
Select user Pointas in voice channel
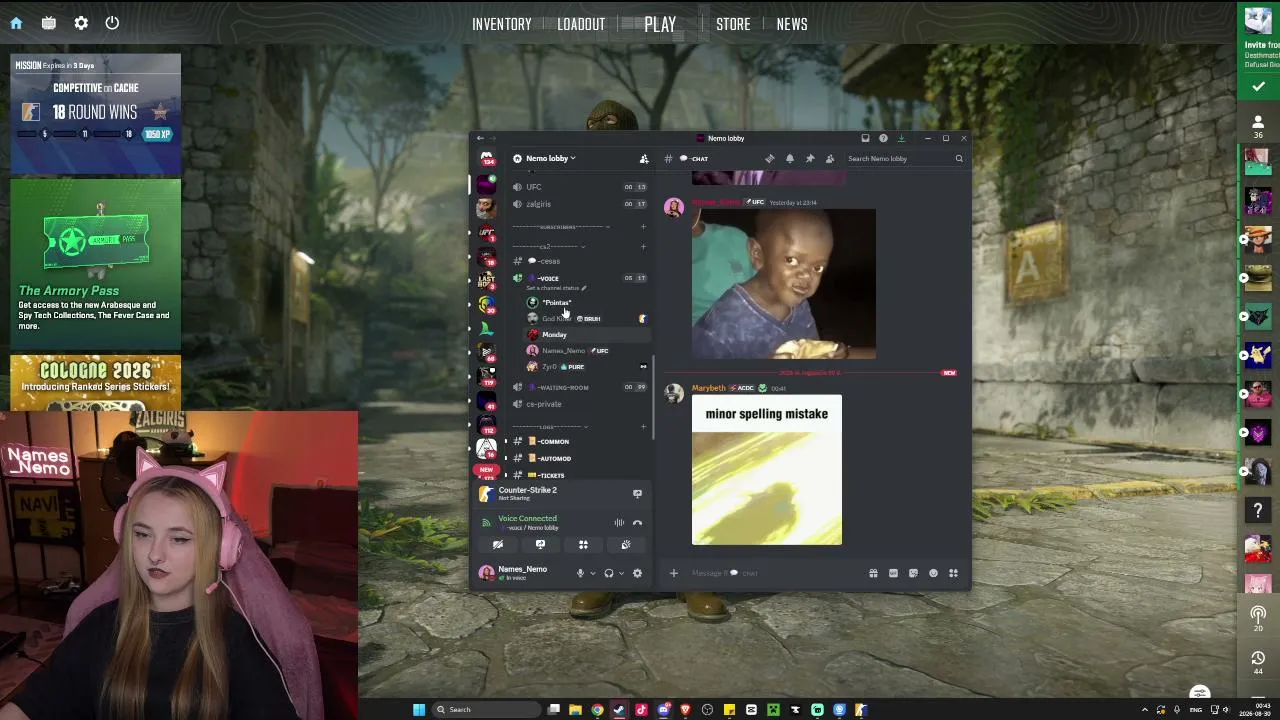pos(585,302)
